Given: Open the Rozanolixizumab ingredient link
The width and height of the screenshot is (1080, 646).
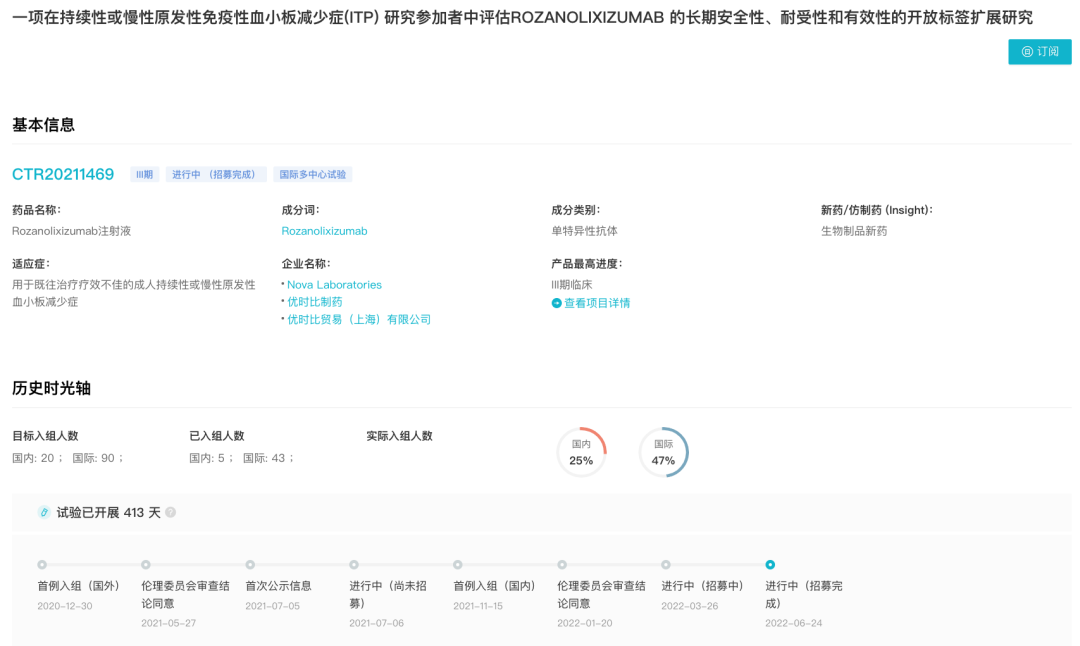Looking at the screenshot, I should click(324, 231).
